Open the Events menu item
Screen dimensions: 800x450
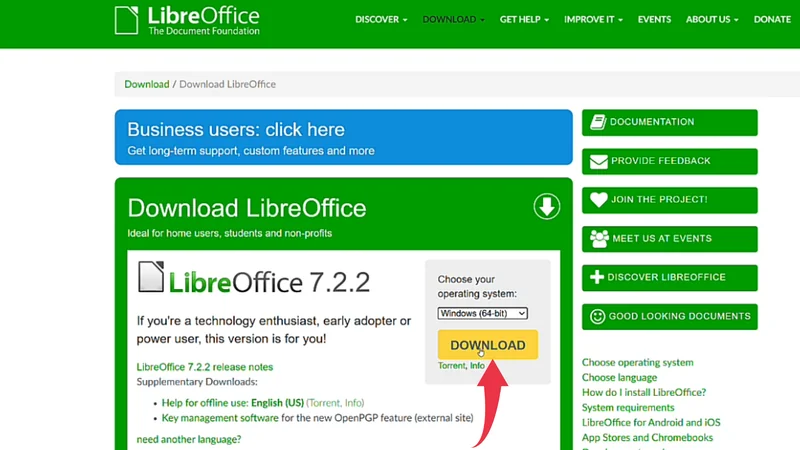pyautogui.click(x=654, y=19)
